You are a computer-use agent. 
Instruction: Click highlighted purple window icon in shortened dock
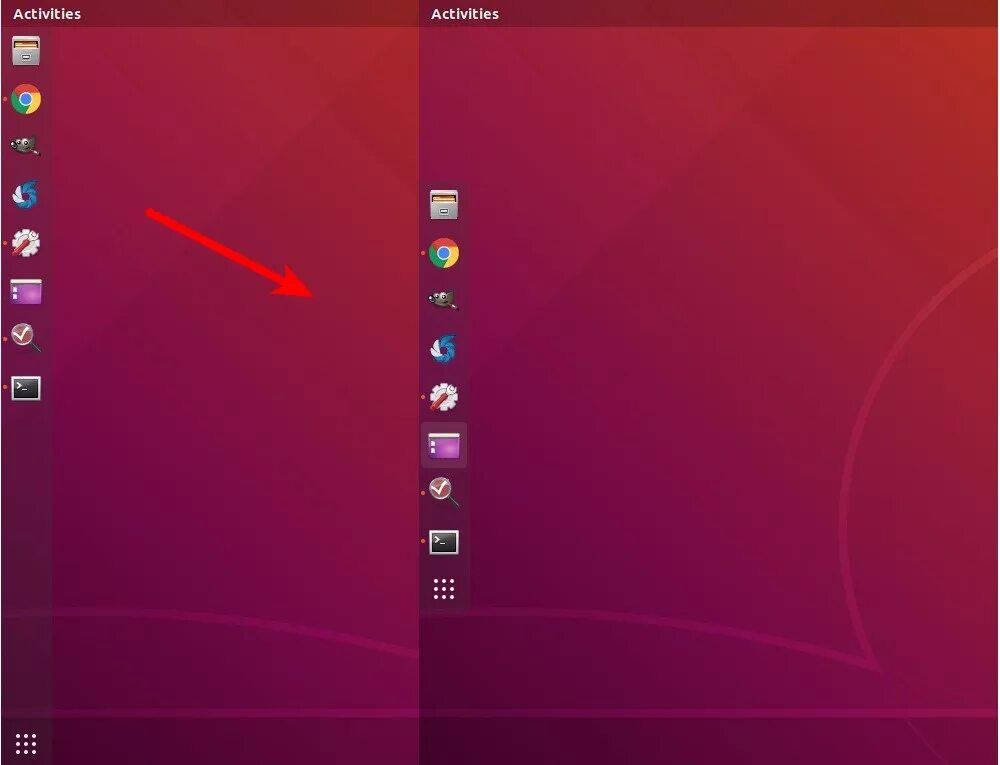tap(444, 445)
